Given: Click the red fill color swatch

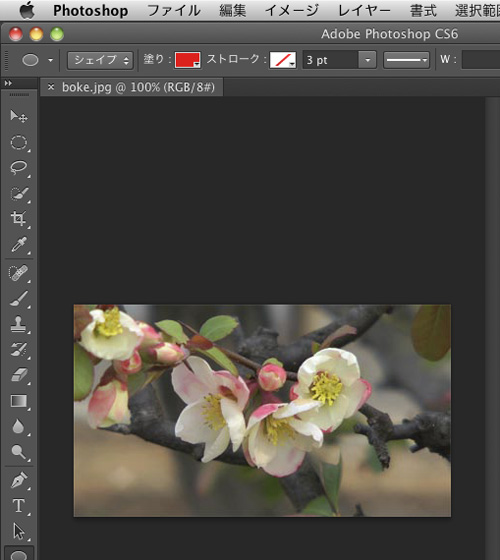Looking at the screenshot, I should coord(188,60).
